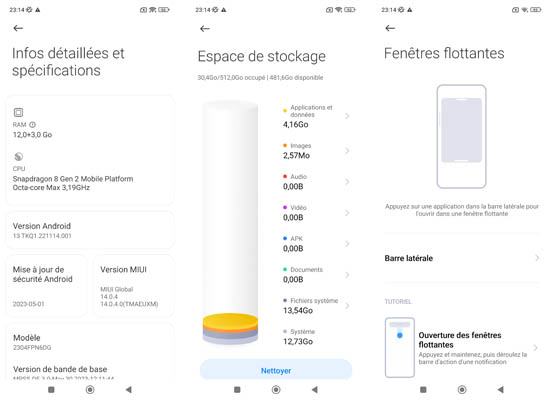The image size is (552, 400).
Task: Tap the Version MIUI card
Action: coord(133,286)
